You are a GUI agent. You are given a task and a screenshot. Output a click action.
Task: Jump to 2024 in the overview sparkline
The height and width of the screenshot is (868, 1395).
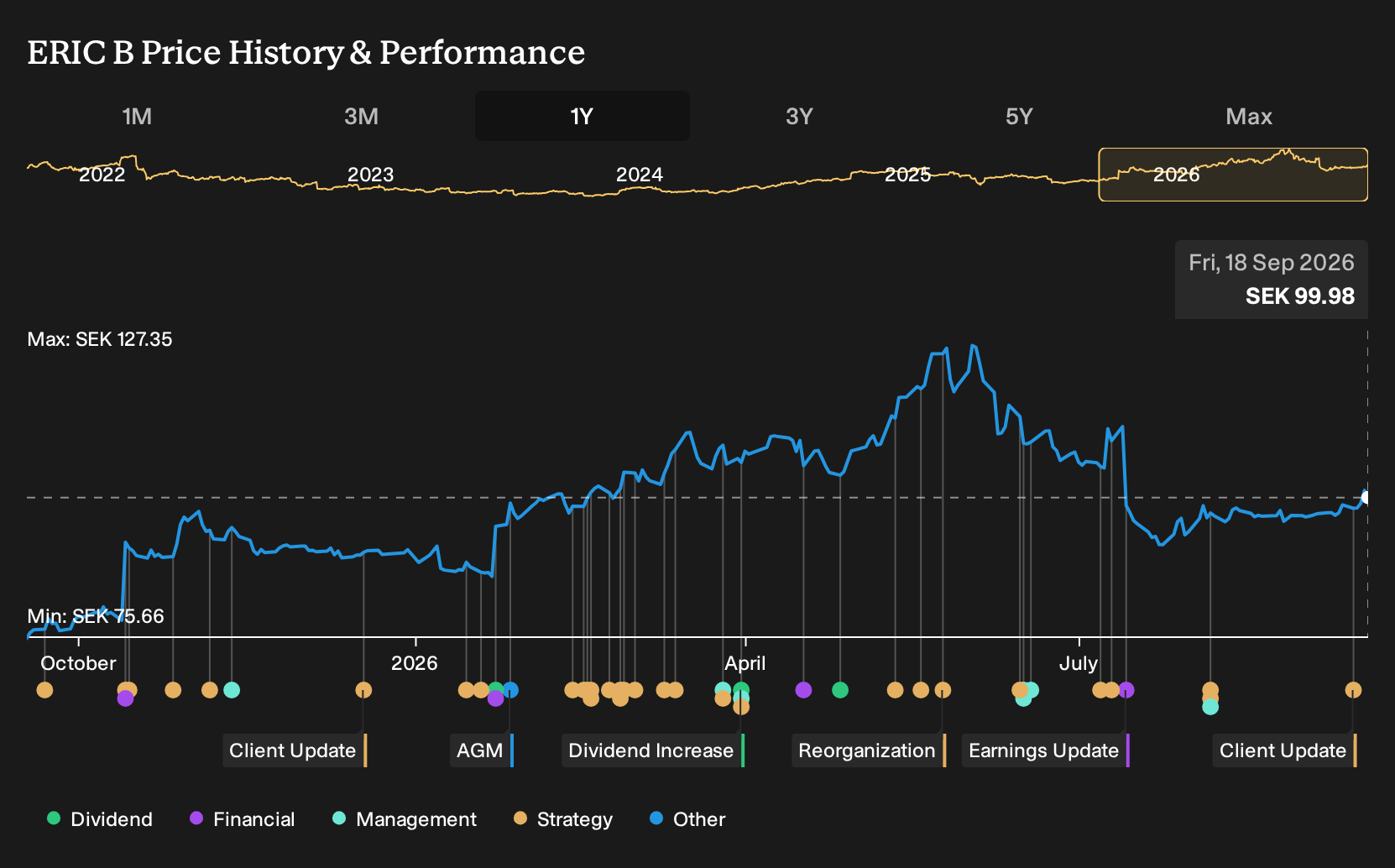click(x=639, y=175)
